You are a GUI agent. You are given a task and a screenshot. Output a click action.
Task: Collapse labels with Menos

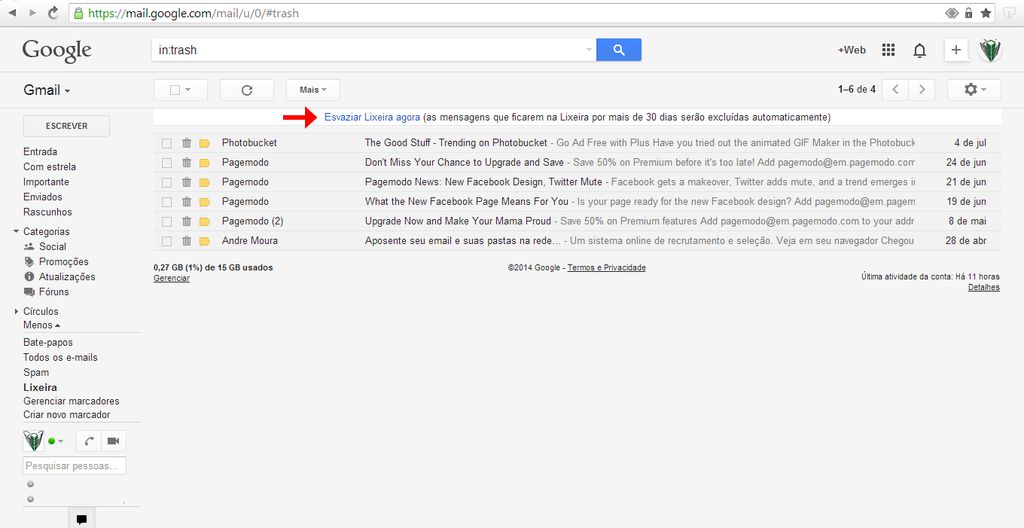42,325
